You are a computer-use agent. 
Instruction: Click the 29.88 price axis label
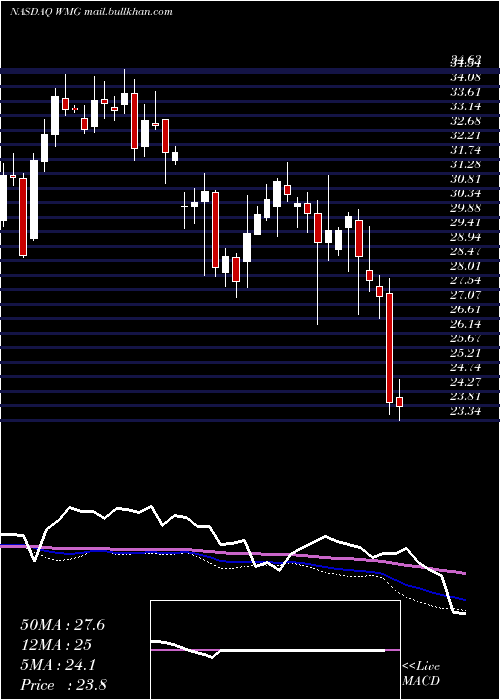(x=465, y=208)
